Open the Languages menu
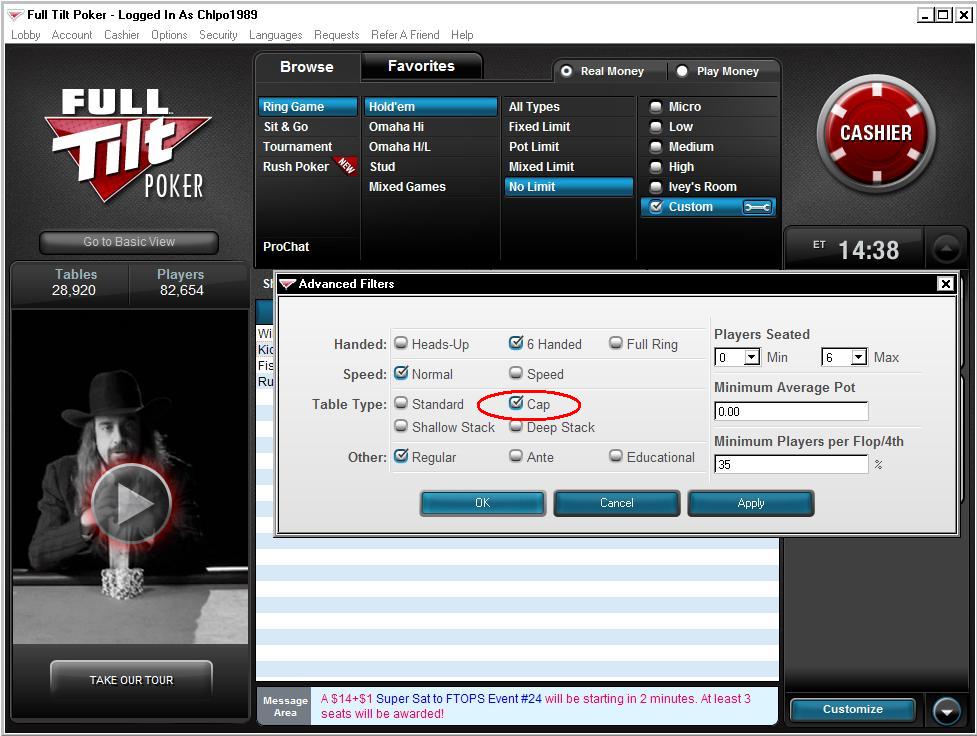Viewport: 977px width, 736px height. coord(275,35)
